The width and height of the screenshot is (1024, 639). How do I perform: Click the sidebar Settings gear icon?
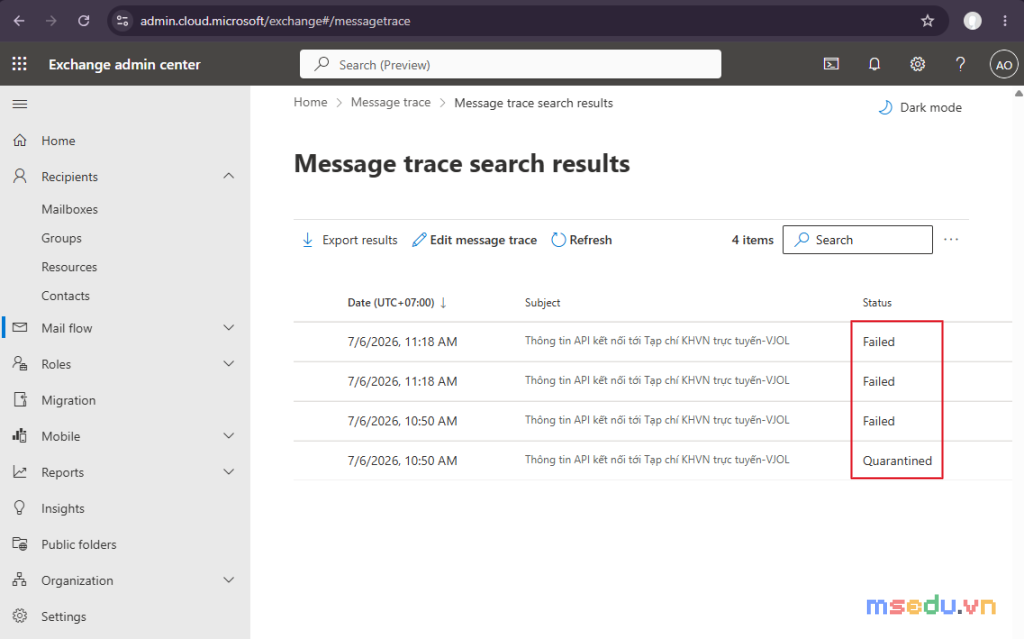20,616
